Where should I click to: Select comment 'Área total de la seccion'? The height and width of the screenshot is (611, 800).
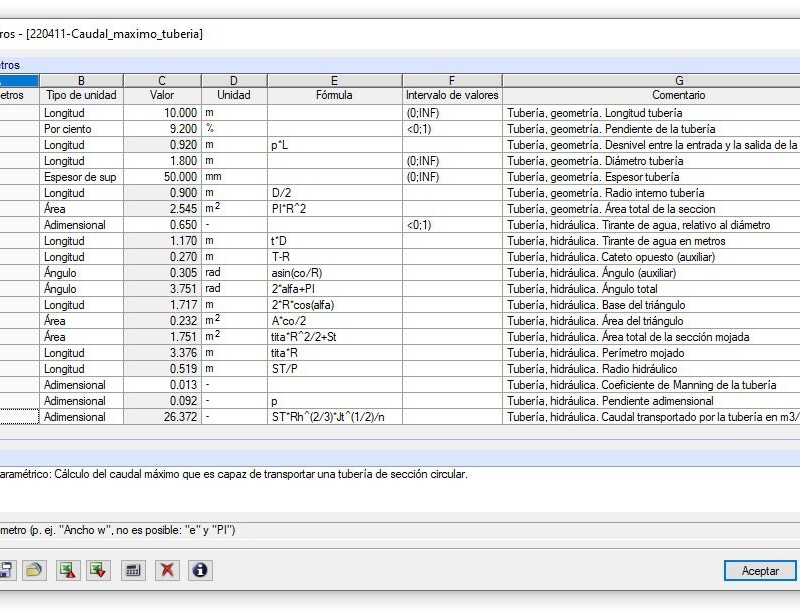pos(651,209)
